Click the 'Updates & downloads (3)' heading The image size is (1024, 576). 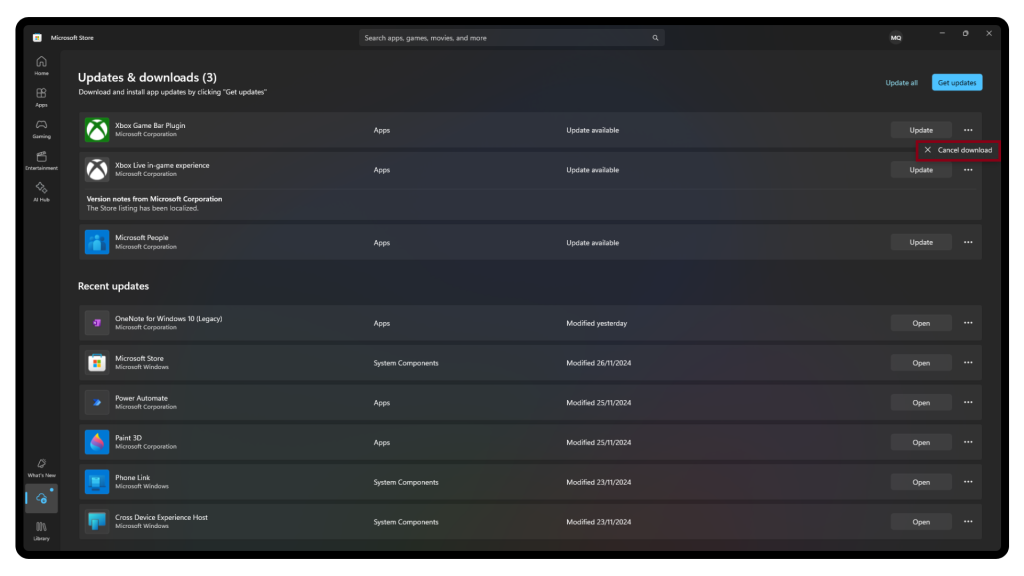pyautogui.click(x=147, y=78)
